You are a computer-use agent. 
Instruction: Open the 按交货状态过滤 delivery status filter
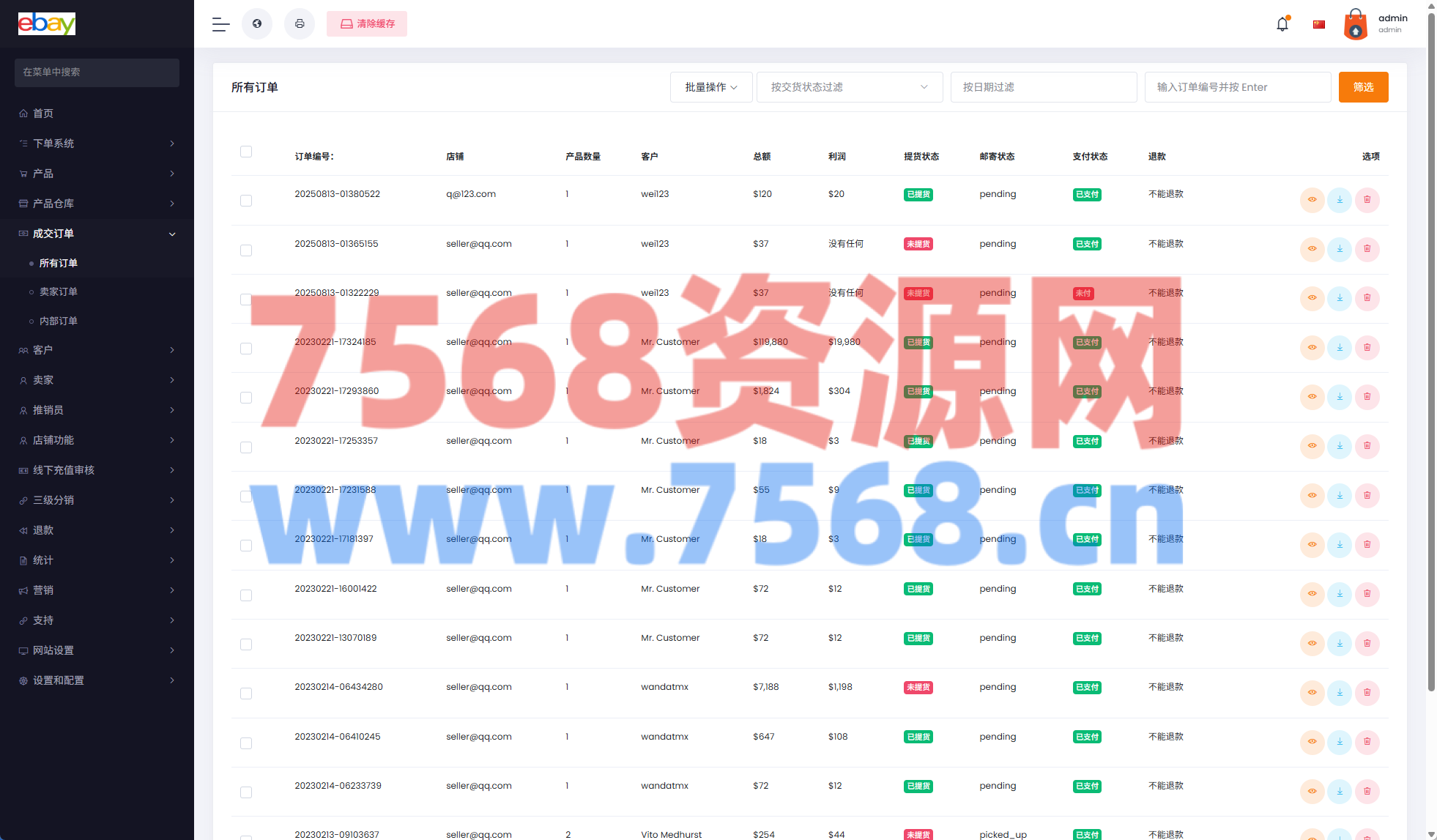click(x=849, y=87)
